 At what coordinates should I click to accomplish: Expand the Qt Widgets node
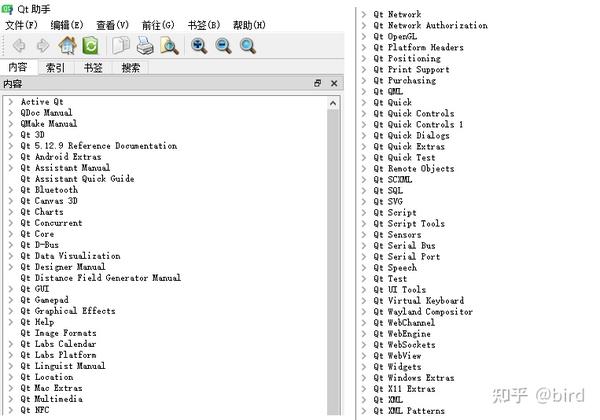(364, 366)
